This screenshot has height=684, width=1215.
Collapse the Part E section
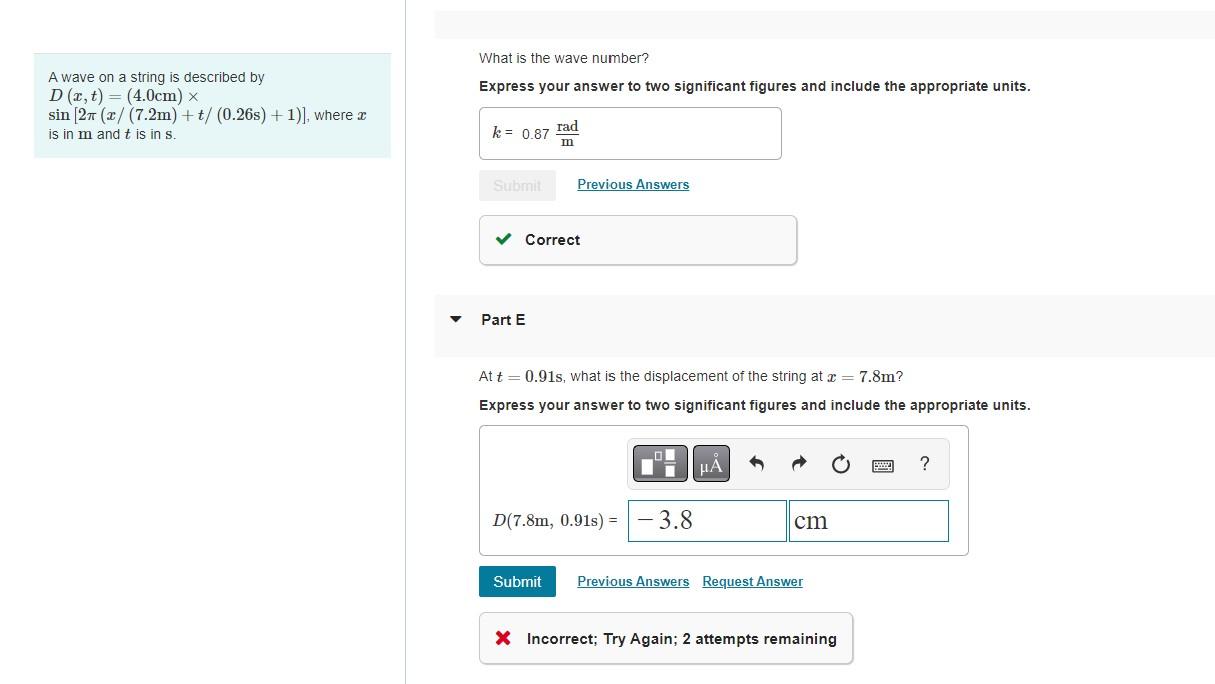(x=456, y=319)
